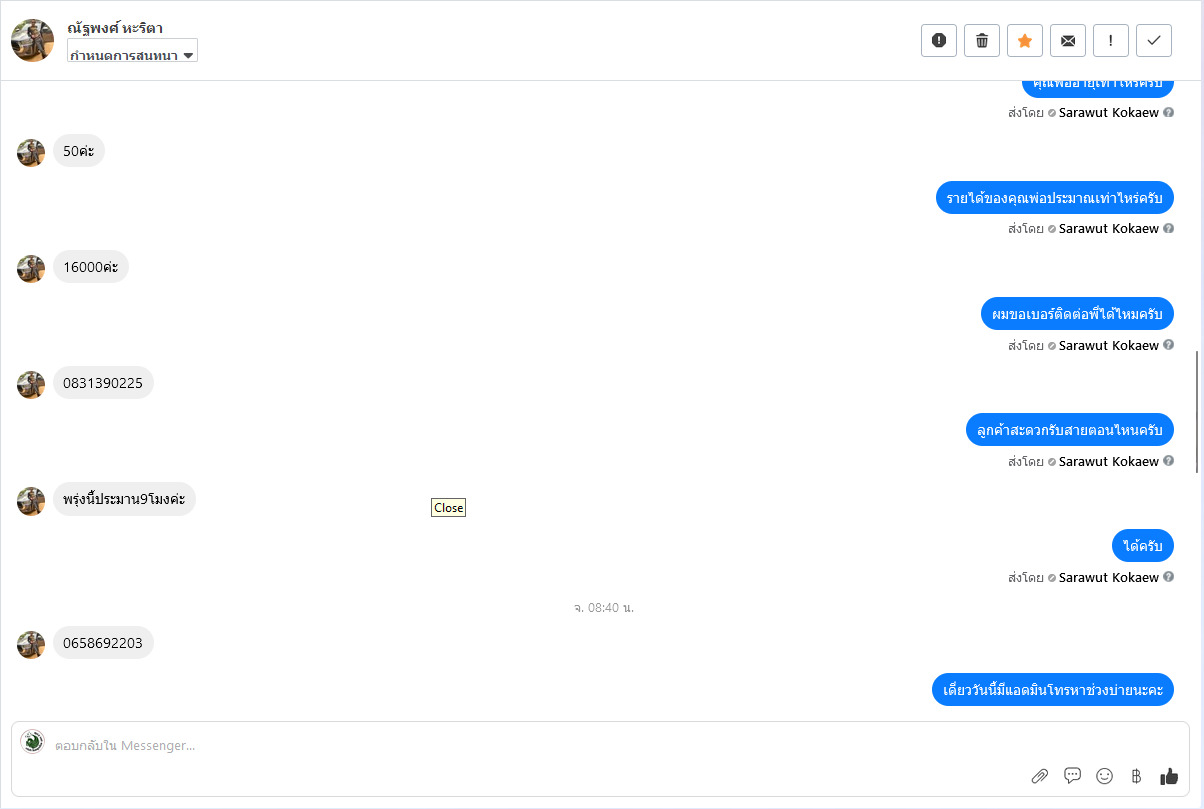This screenshot has width=1204, height=809.
Task: Click the customer profile picture in header
Action: tap(32, 40)
